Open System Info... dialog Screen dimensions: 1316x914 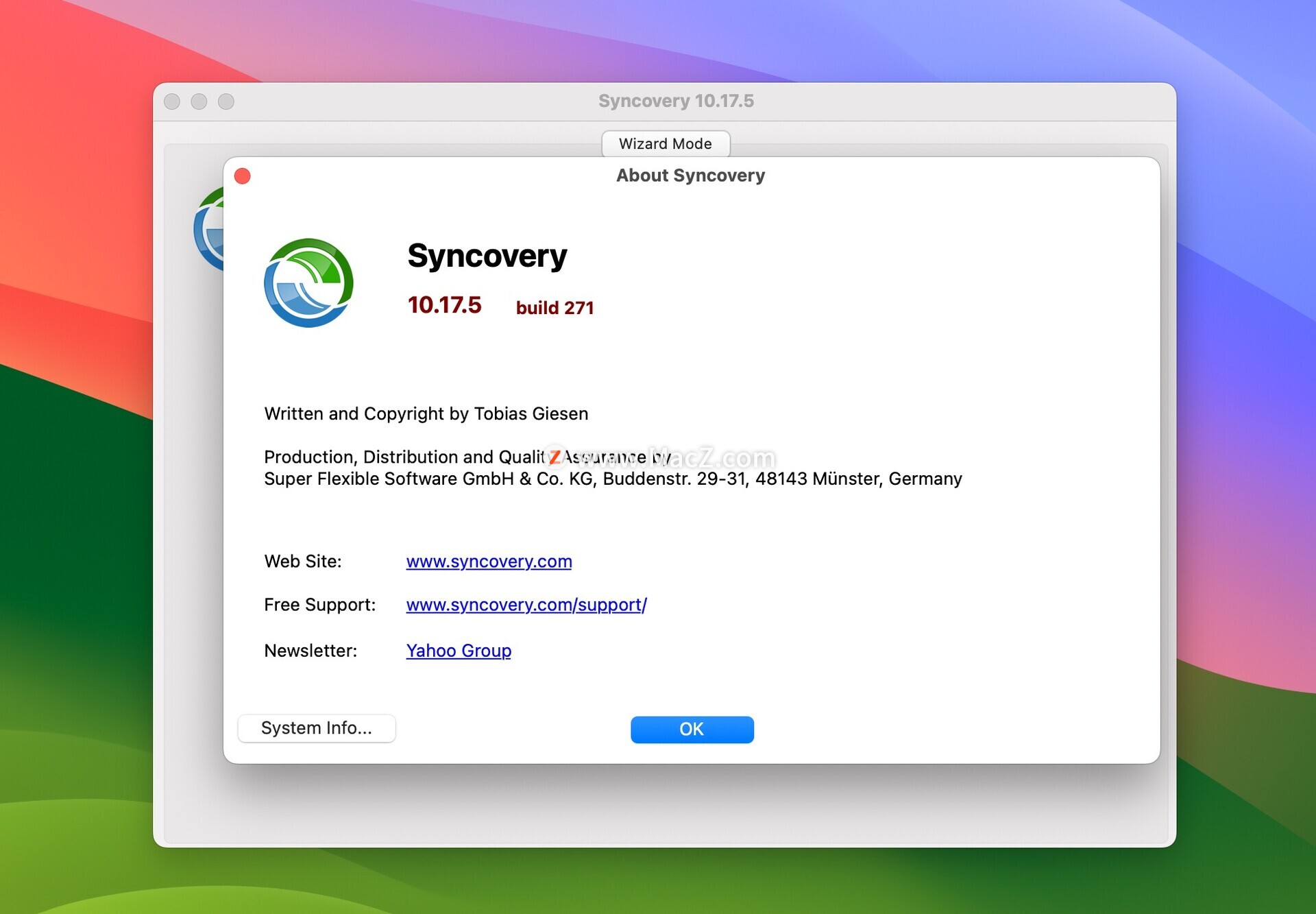(316, 727)
